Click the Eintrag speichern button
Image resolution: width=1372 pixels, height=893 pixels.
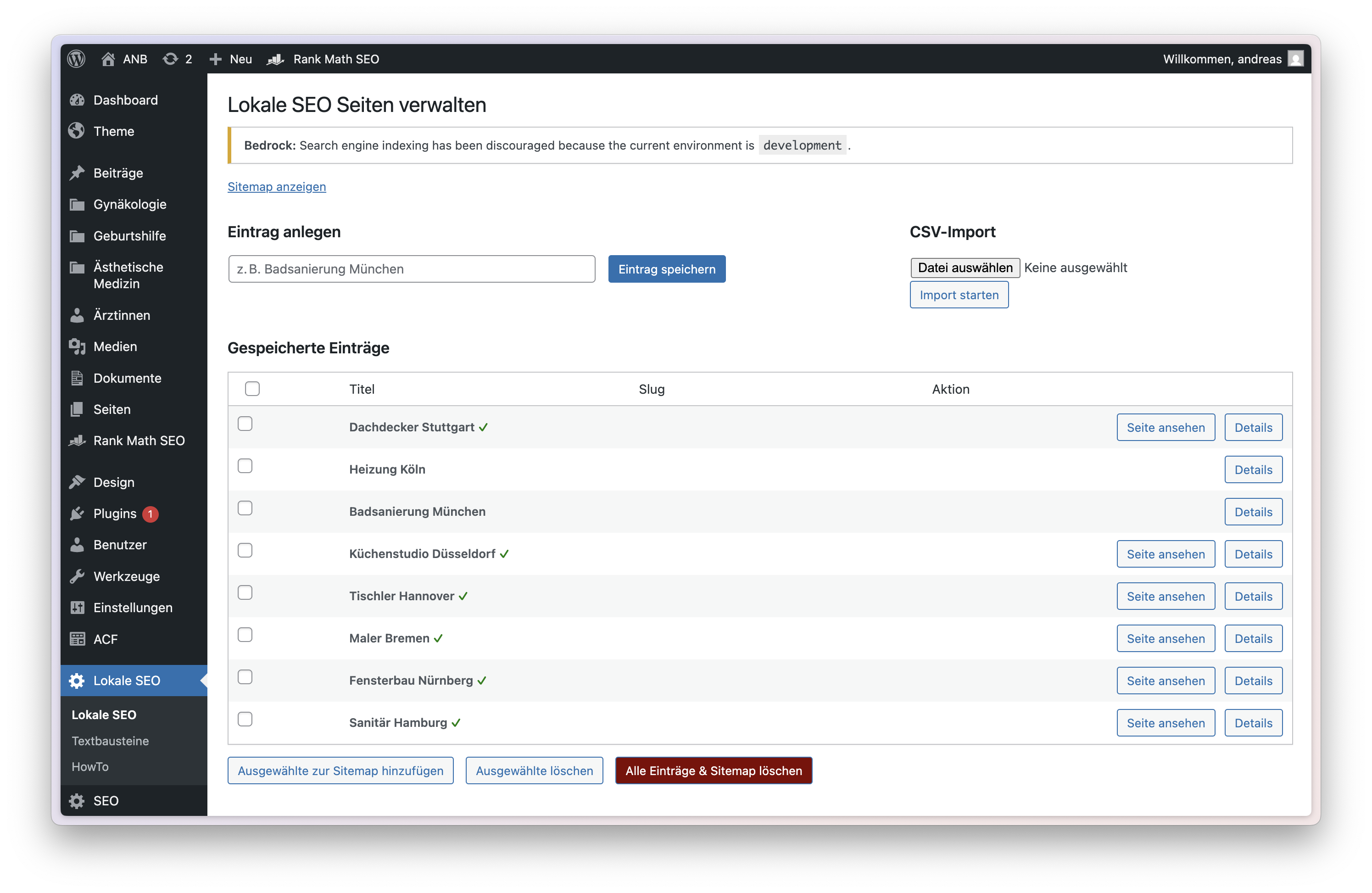(x=667, y=269)
